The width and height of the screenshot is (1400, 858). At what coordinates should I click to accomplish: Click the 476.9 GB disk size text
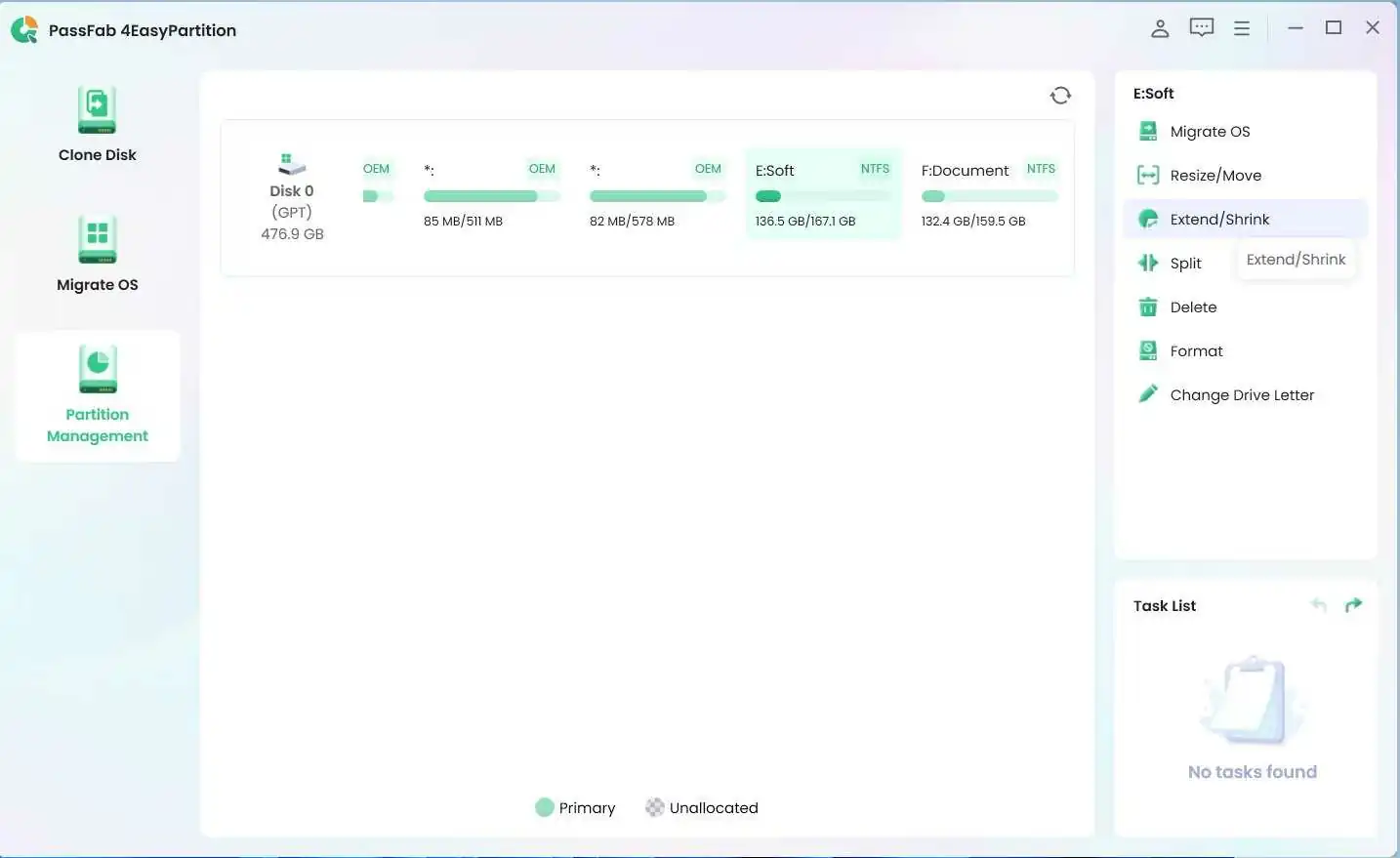click(x=292, y=233)
